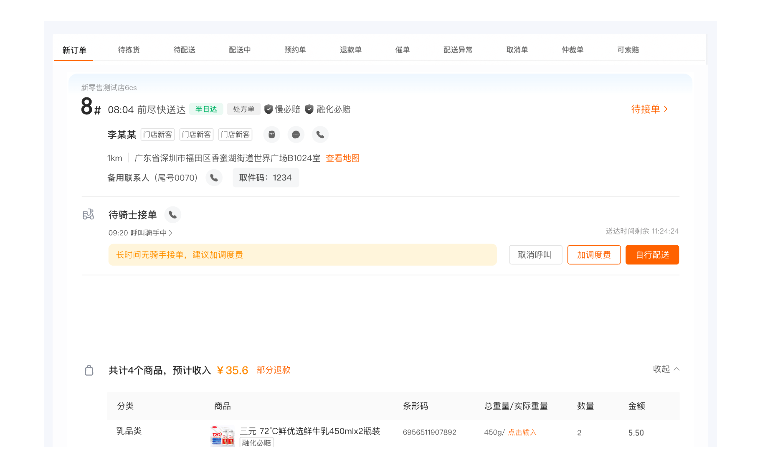The image size is (760, 468).
Task: Click the chat bubble icon beside 李某某
Action: coord(296,134)
